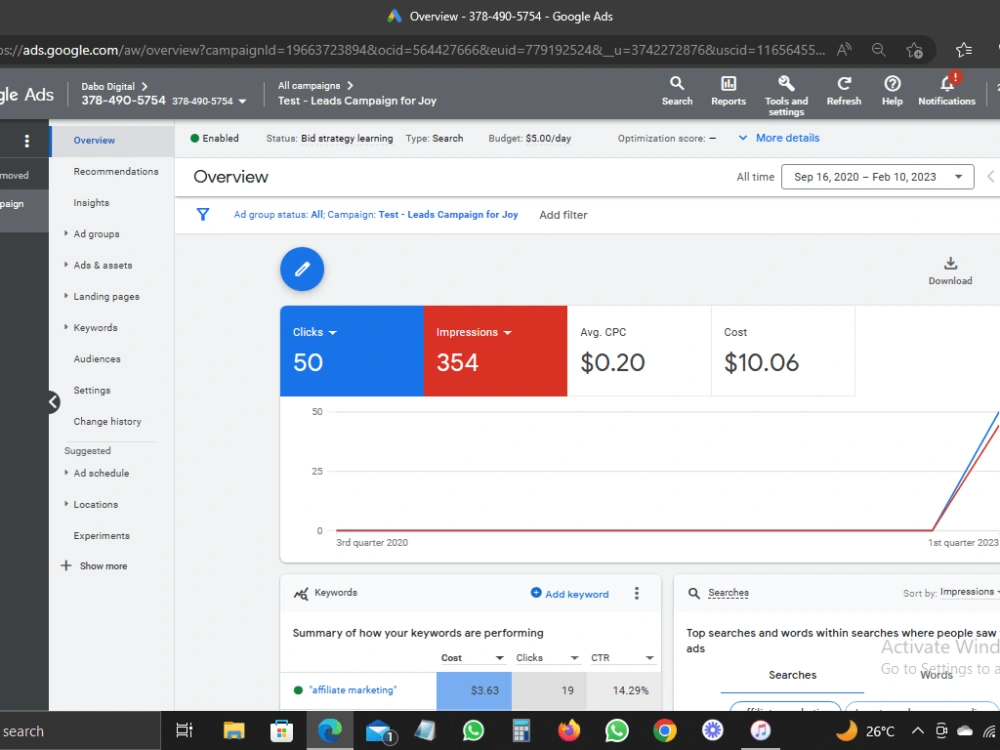Open Tools and settings wrench icon
The height and width of the screenshot is (750, 1000).
point(786,96)
